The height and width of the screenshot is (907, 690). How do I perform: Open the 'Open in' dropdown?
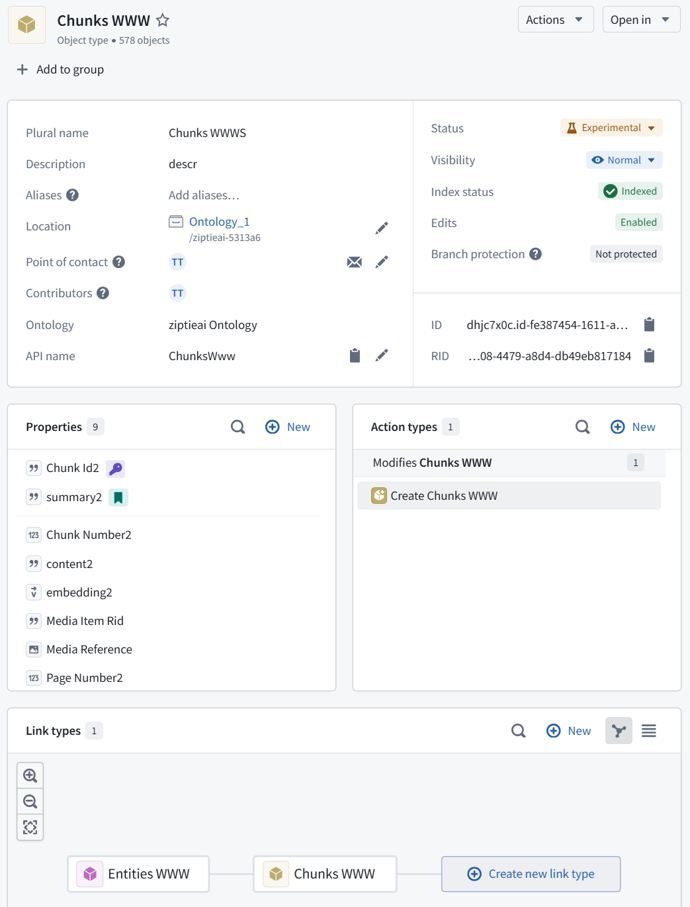[x=641, y=20]
